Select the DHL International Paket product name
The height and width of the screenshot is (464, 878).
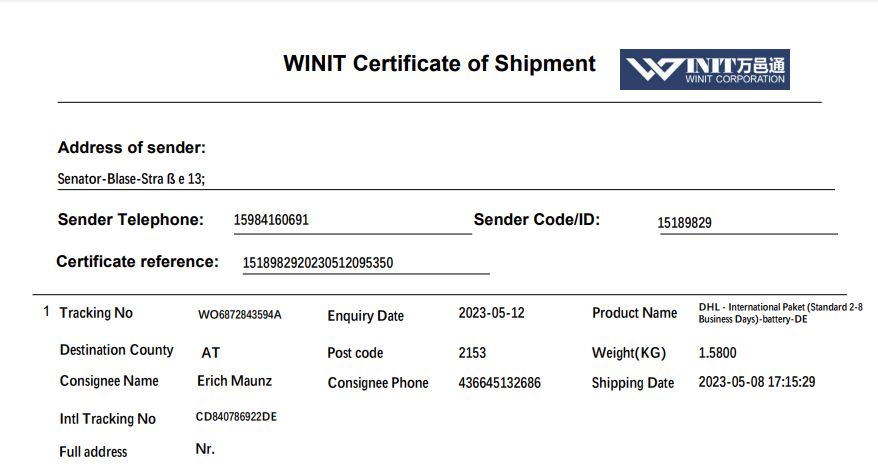click(780, 311)
